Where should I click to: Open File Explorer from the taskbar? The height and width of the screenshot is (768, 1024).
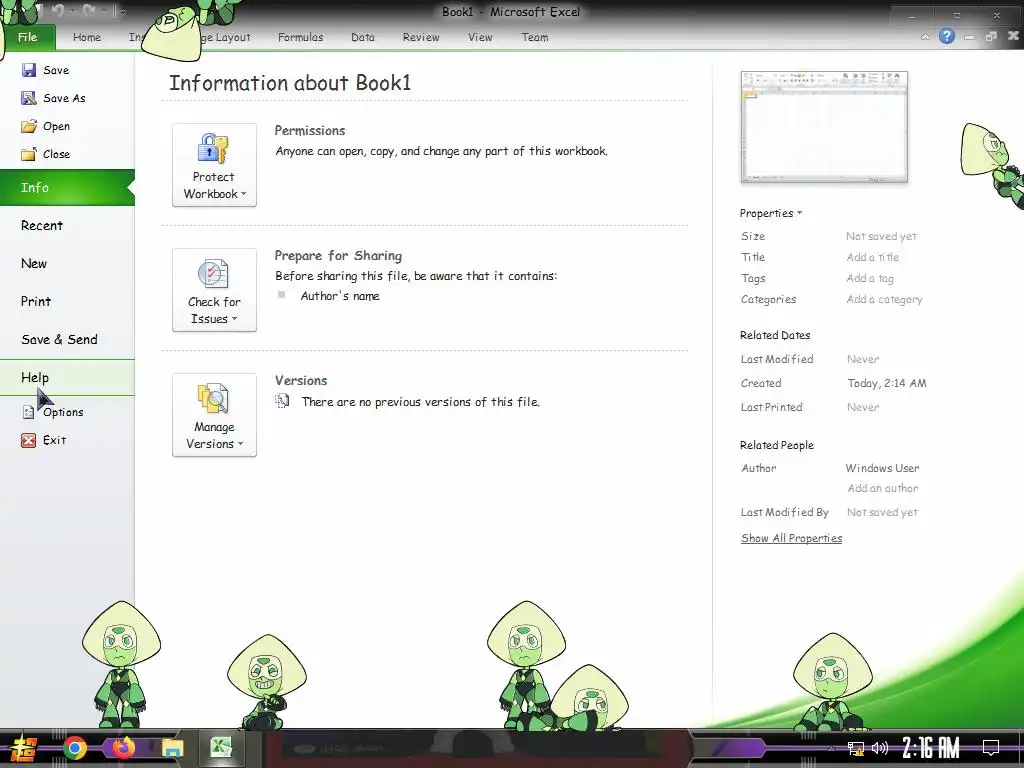coord(172,748)
